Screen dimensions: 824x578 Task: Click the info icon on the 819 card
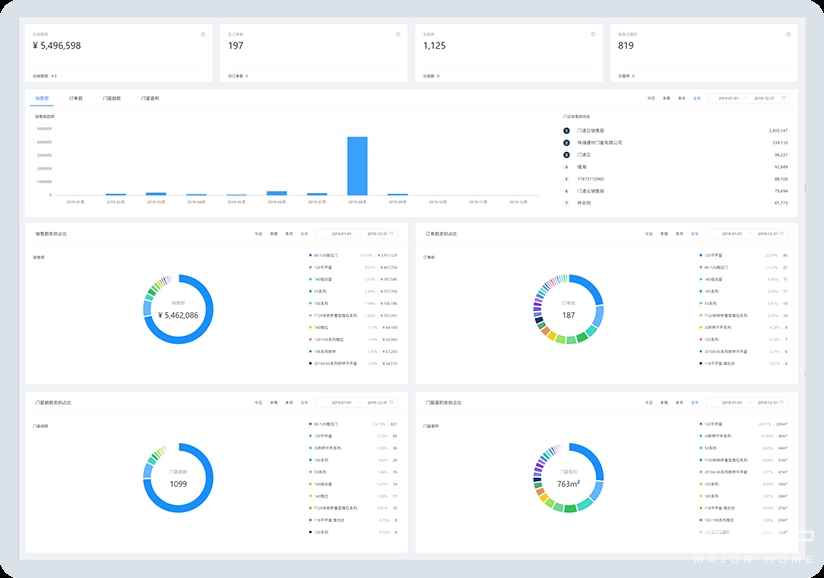click(788, 34)
